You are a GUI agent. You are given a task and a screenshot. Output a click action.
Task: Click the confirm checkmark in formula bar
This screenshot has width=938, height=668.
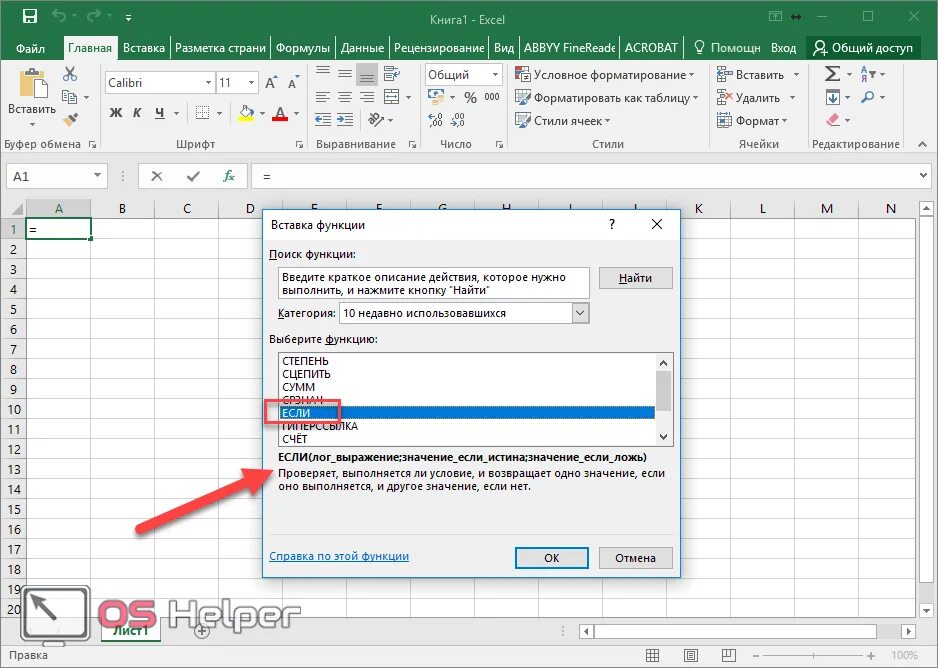[193, 176]
